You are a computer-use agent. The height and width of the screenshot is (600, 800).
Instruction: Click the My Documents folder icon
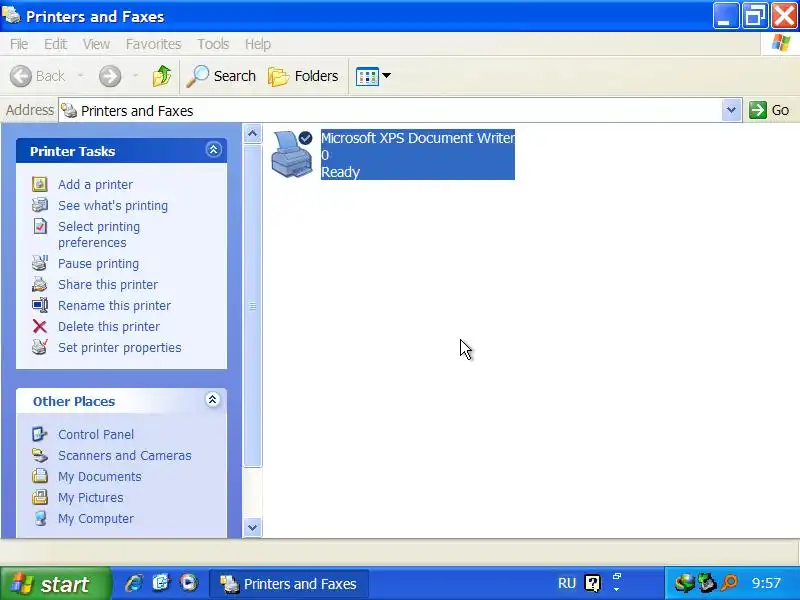click(x=40, y=476)
